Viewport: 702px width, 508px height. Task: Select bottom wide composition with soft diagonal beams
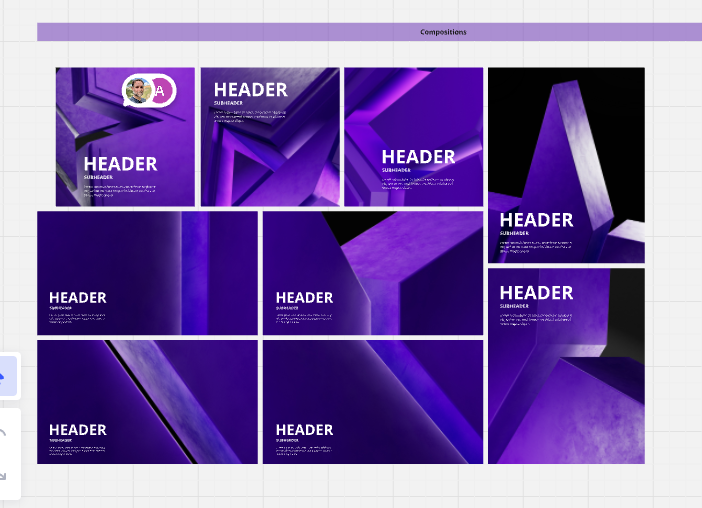click(x=373, y=402)
